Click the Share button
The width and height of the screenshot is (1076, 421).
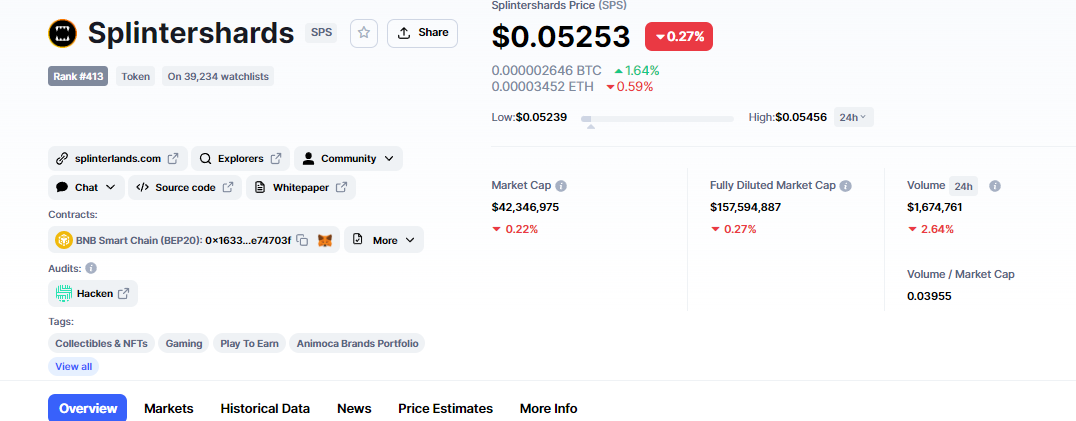coord(422,33)
